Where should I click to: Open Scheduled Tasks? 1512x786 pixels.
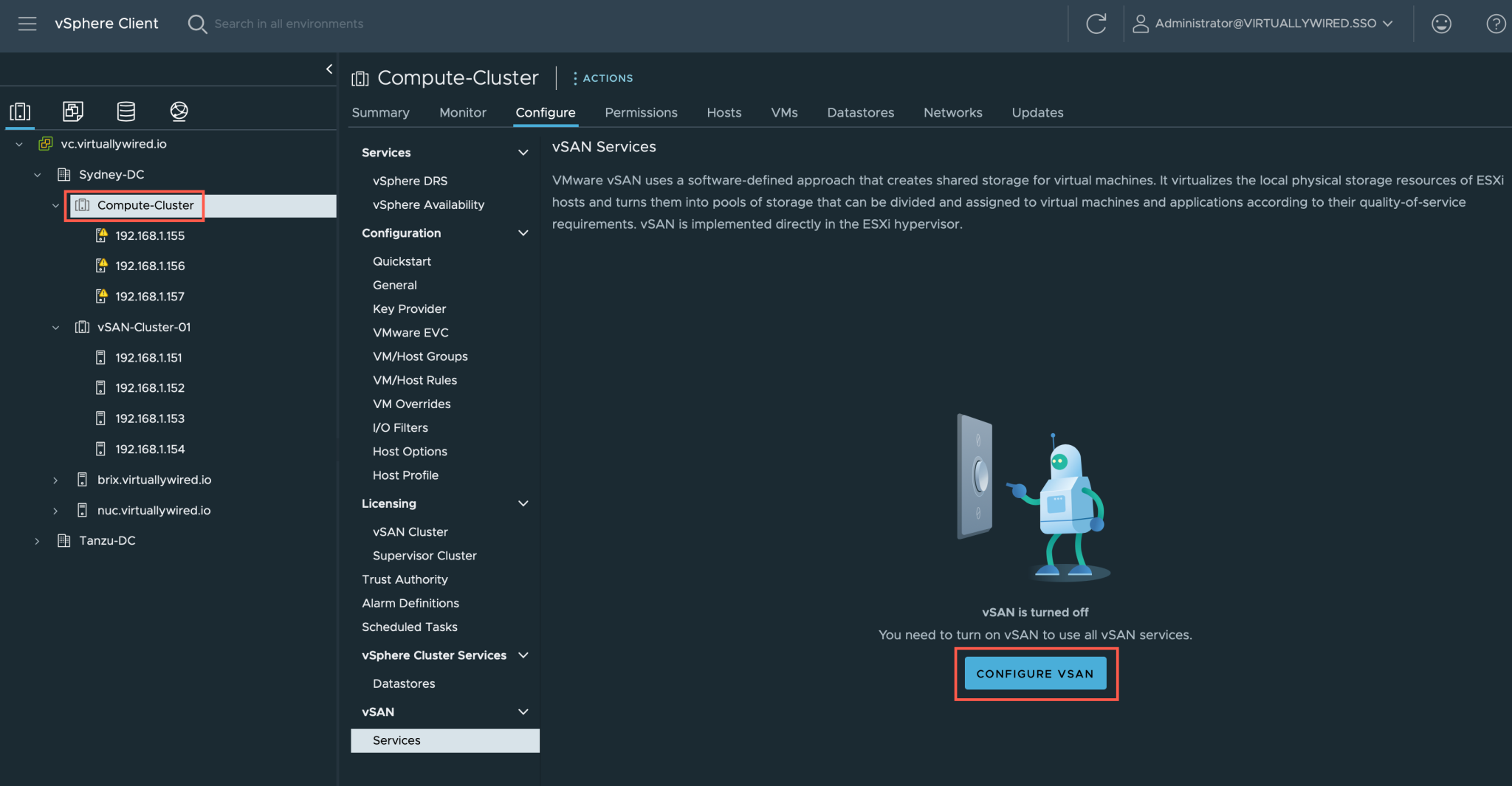click(410, 627)
